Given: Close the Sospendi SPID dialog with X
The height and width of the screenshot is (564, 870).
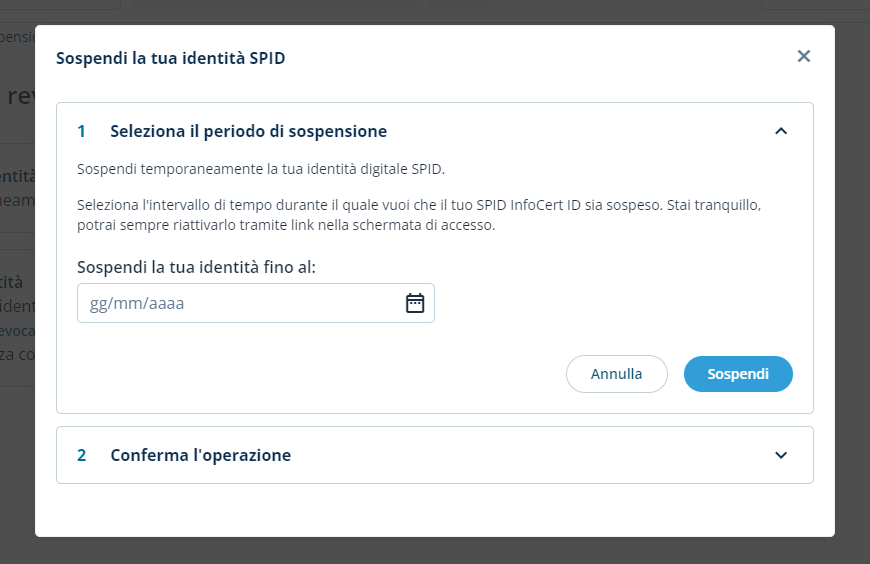Looking at the screenshot, I should [x=803, y=57].
